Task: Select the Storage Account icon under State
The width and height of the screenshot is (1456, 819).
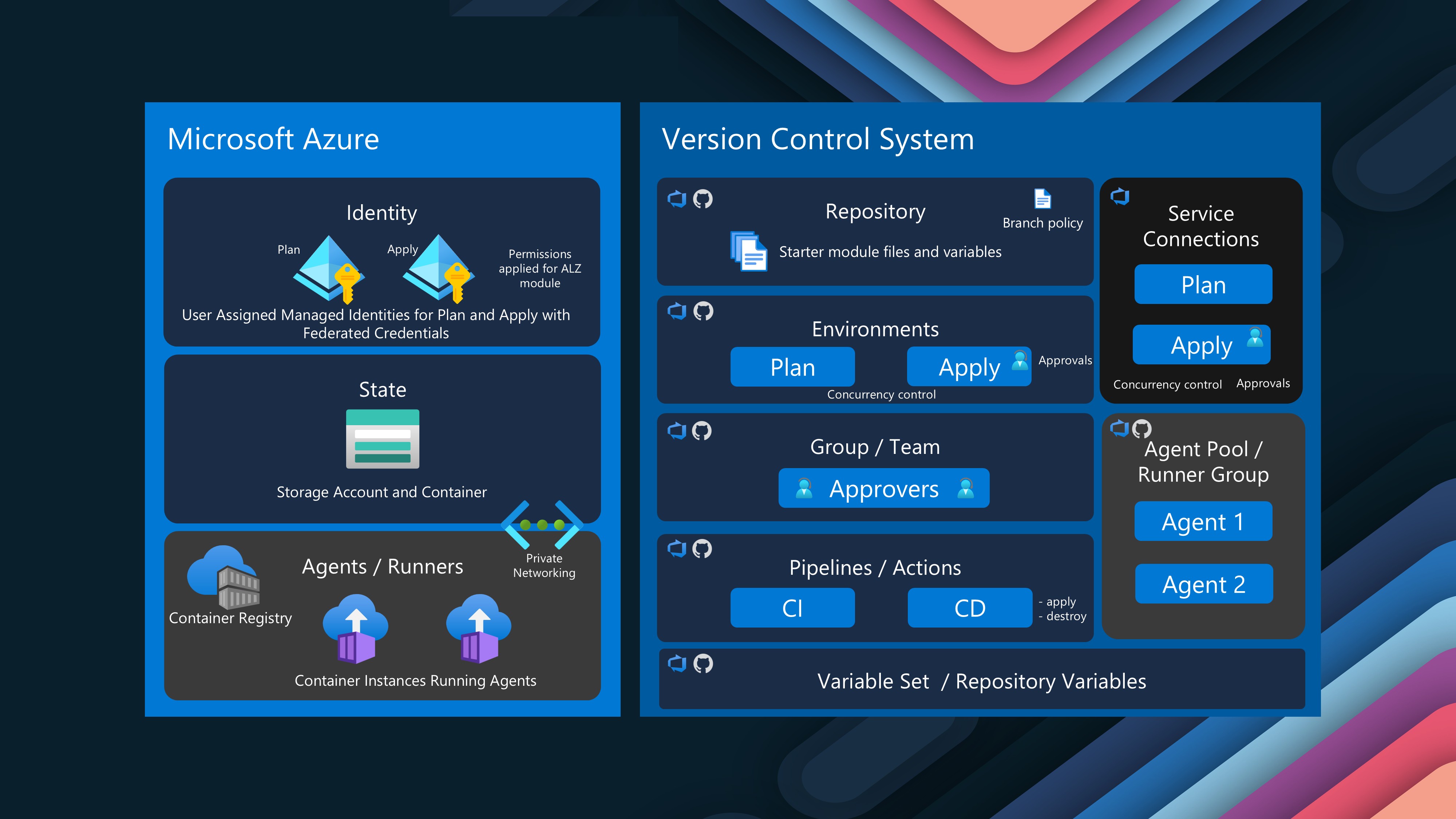Action: (383, 439)
